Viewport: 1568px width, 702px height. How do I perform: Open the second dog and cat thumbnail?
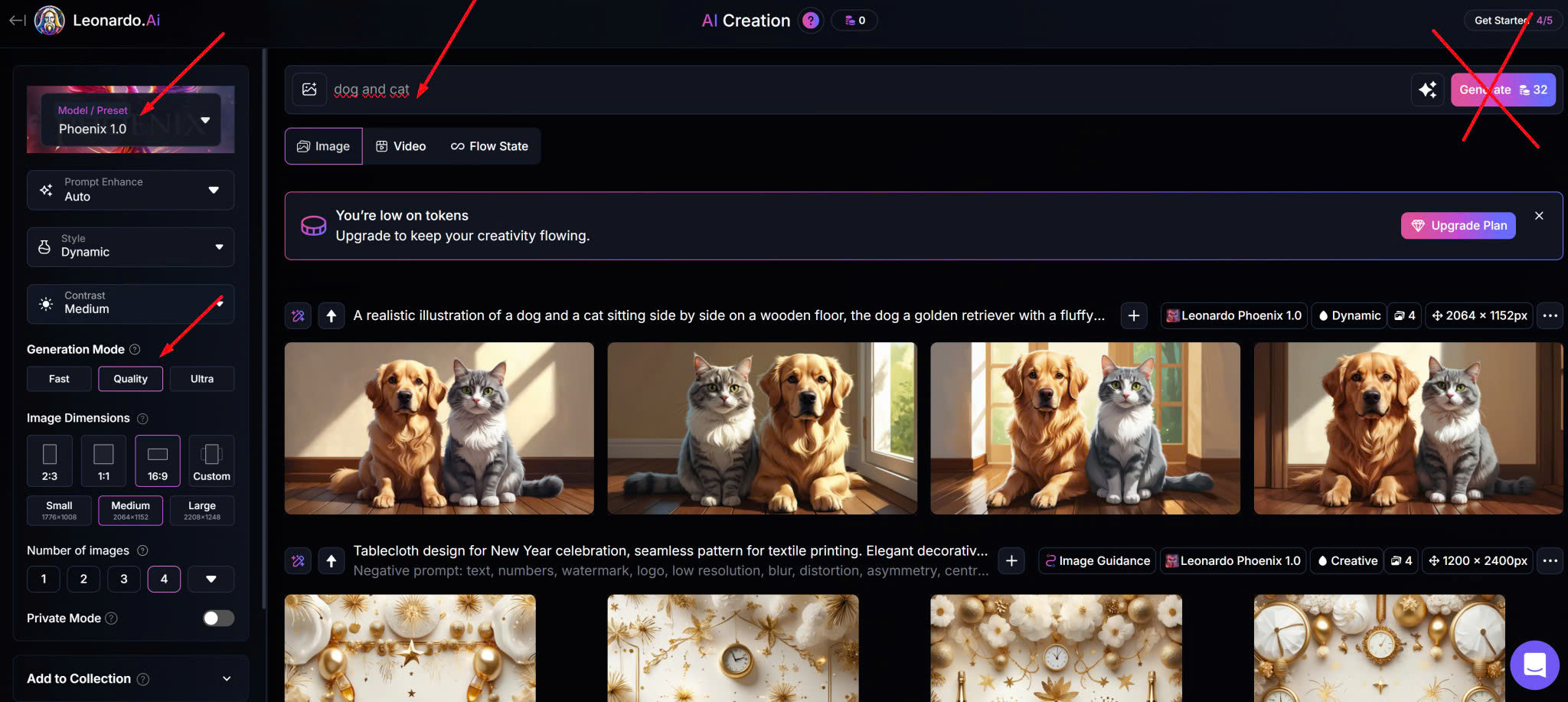pos(762,429)
